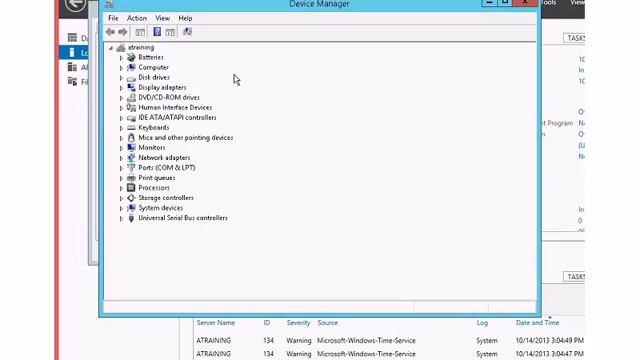Select the DVD/CD-ROM drives icon

tap(131, 98)
